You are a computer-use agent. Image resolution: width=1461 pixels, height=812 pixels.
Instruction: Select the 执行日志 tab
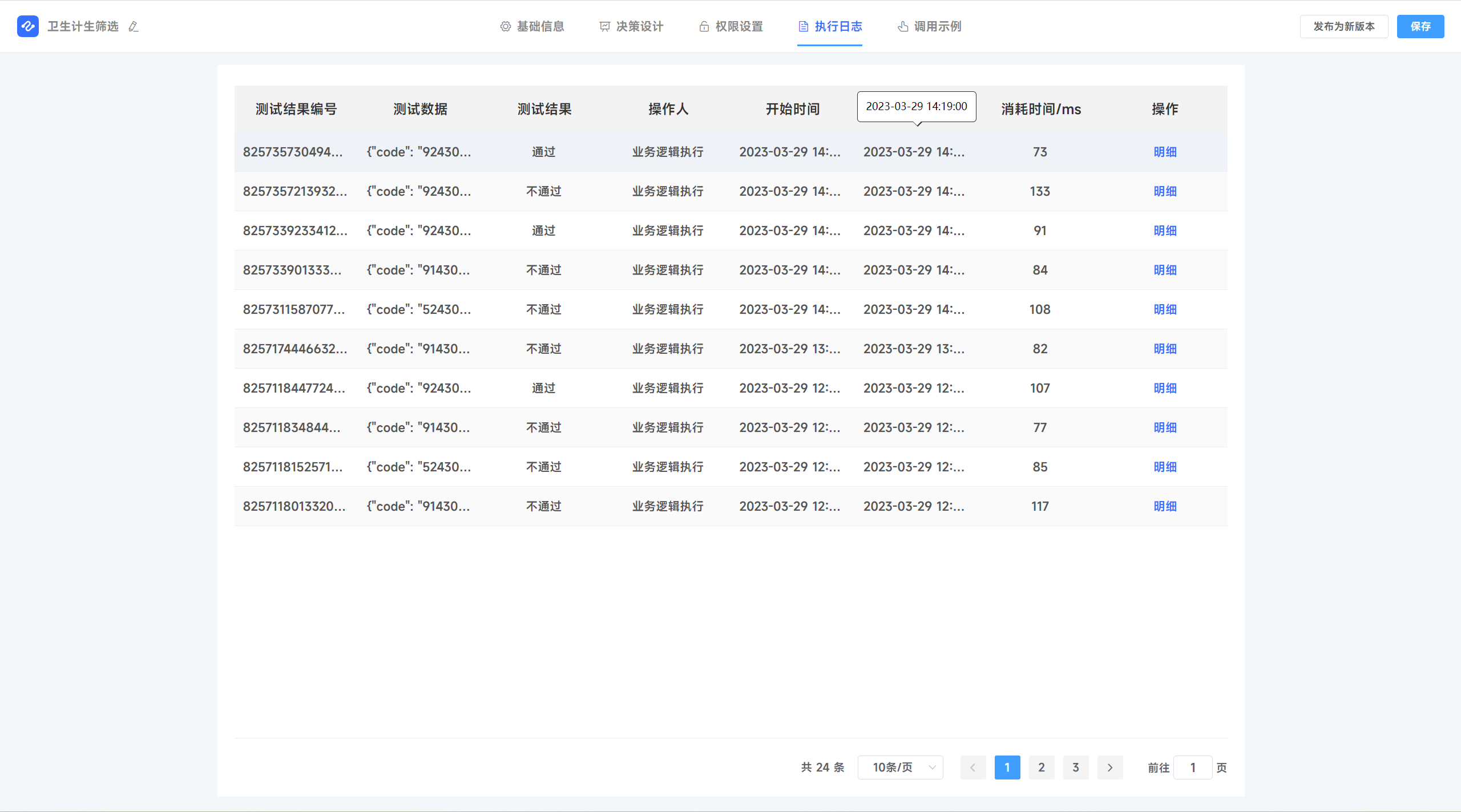[830, 26]
